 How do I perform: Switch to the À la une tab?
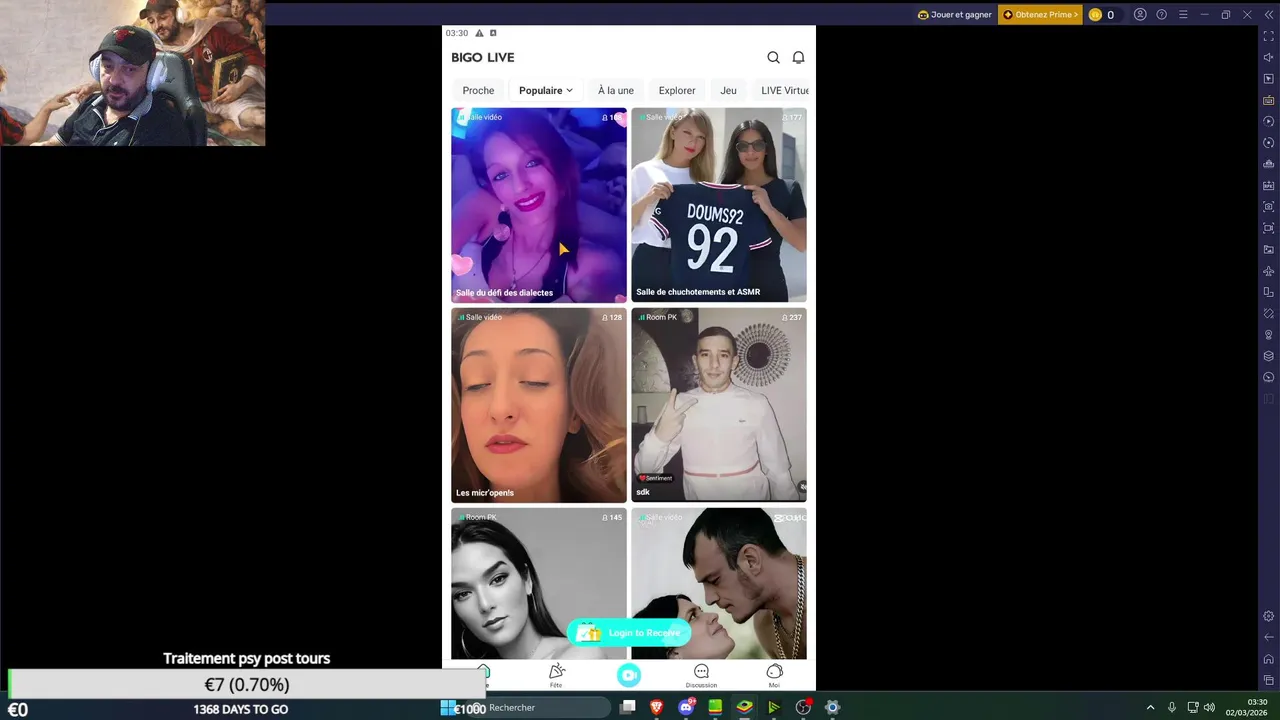coord(616,90)
